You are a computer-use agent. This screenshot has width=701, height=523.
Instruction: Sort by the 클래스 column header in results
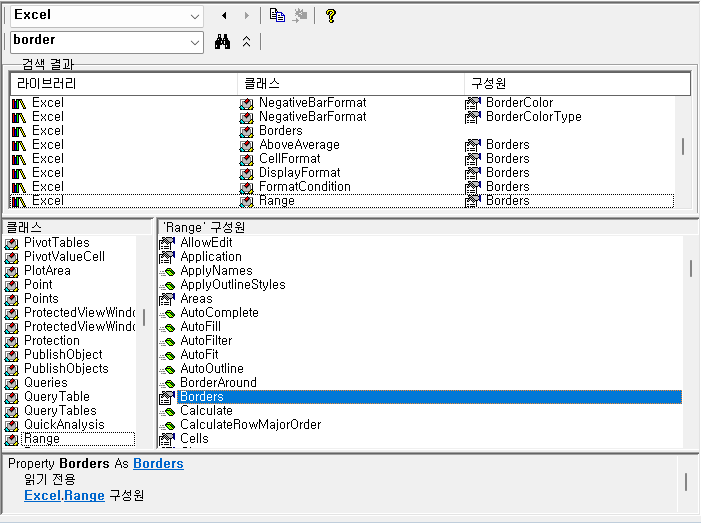351,84
